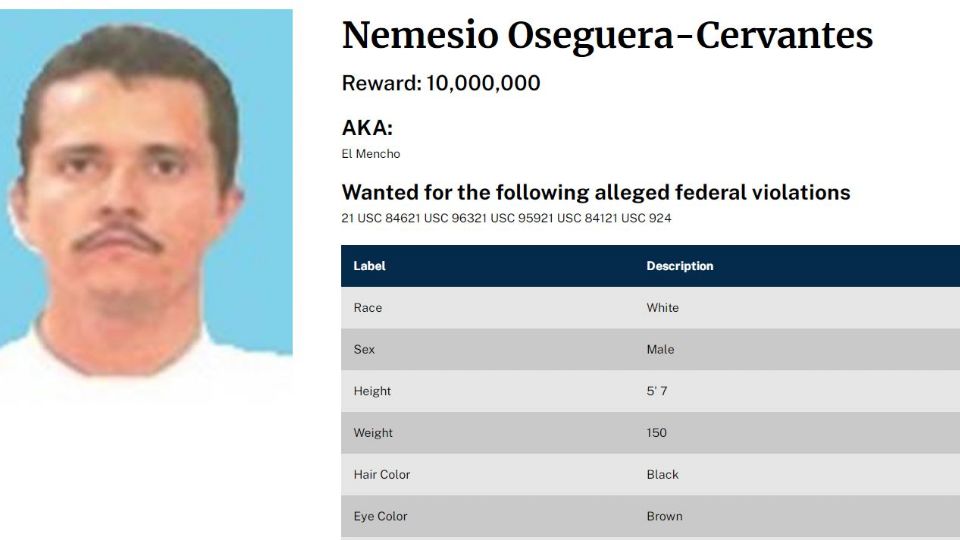Image resolution: width=960 pixels, height=540 pixels.
Task: Click the El Mencho alias text
Action: click(x=371, y=154)
